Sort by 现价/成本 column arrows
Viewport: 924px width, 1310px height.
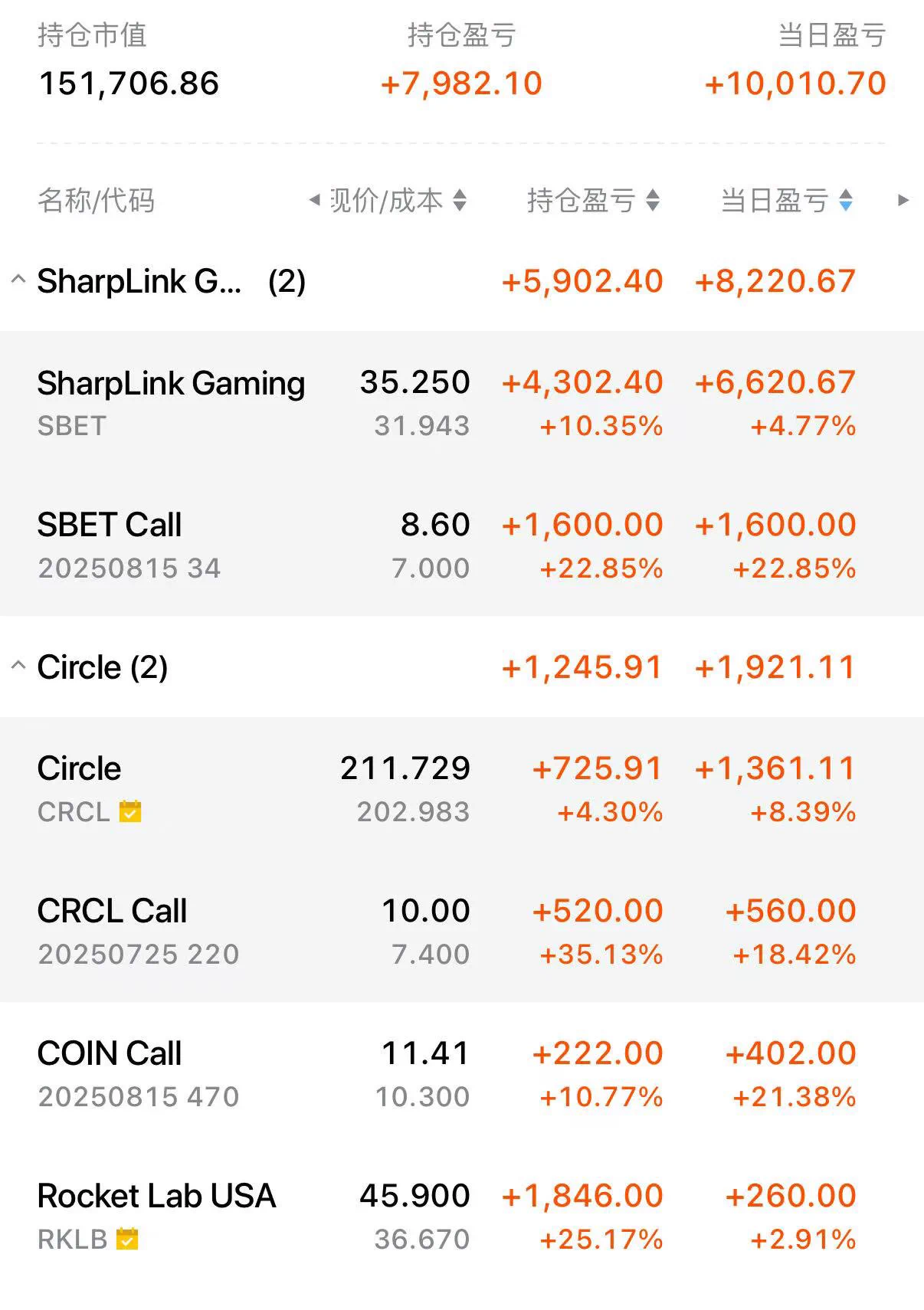click(x=460, y=201)
